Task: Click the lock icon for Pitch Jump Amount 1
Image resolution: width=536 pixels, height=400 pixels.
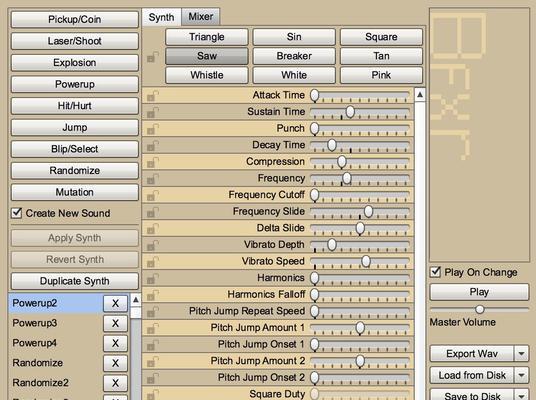Action: (153, 329)
